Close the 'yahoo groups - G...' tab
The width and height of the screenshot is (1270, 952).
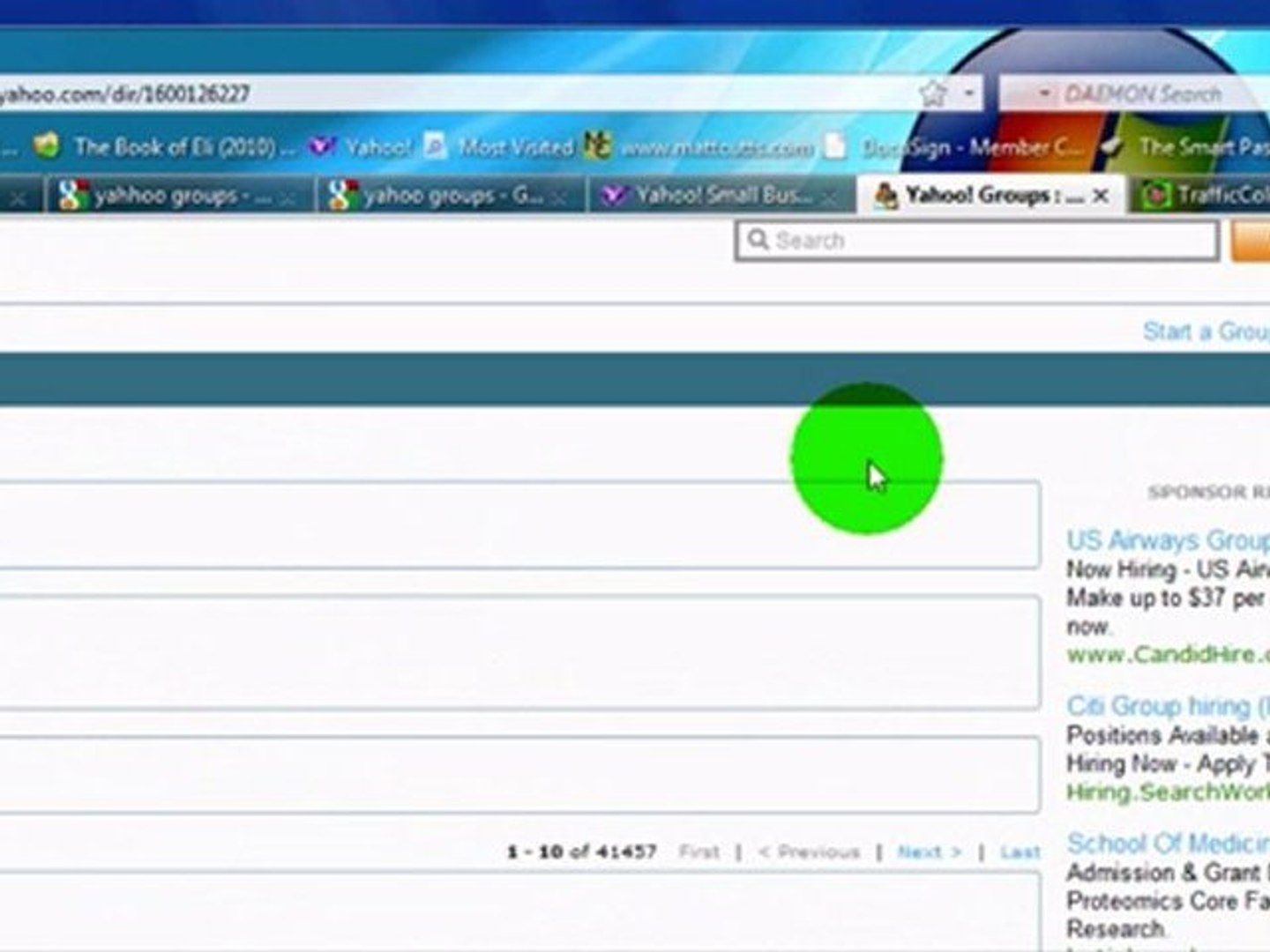pyautogui.click(x=557, y=198)
